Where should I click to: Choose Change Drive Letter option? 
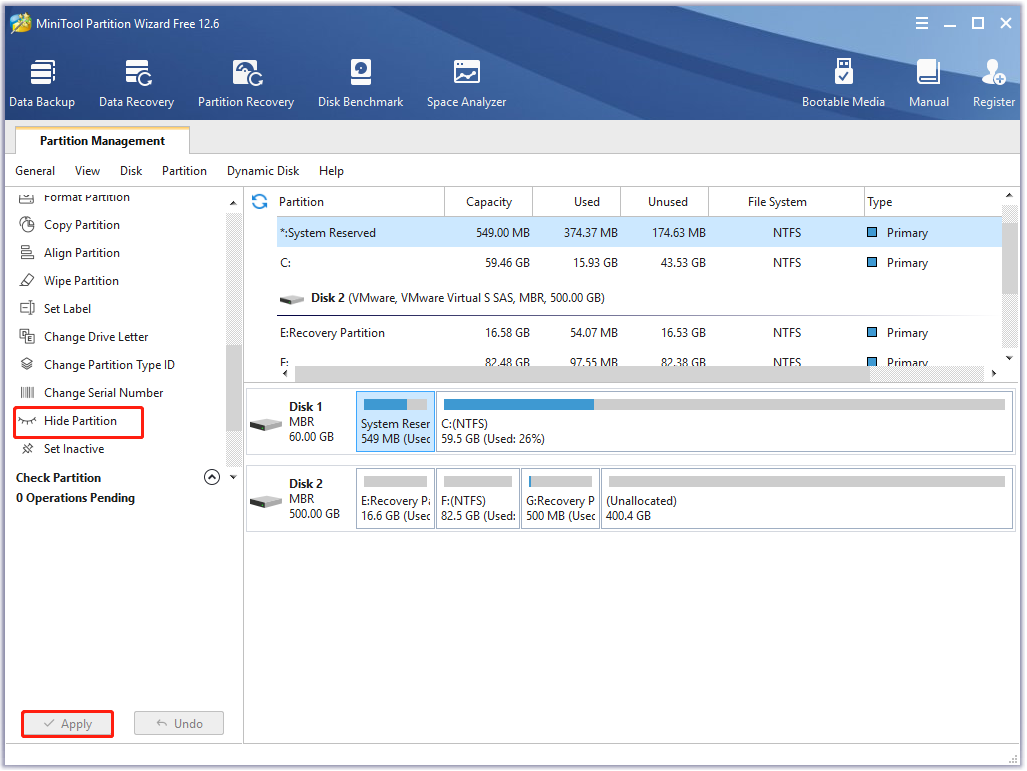click(x=95, y=337)
